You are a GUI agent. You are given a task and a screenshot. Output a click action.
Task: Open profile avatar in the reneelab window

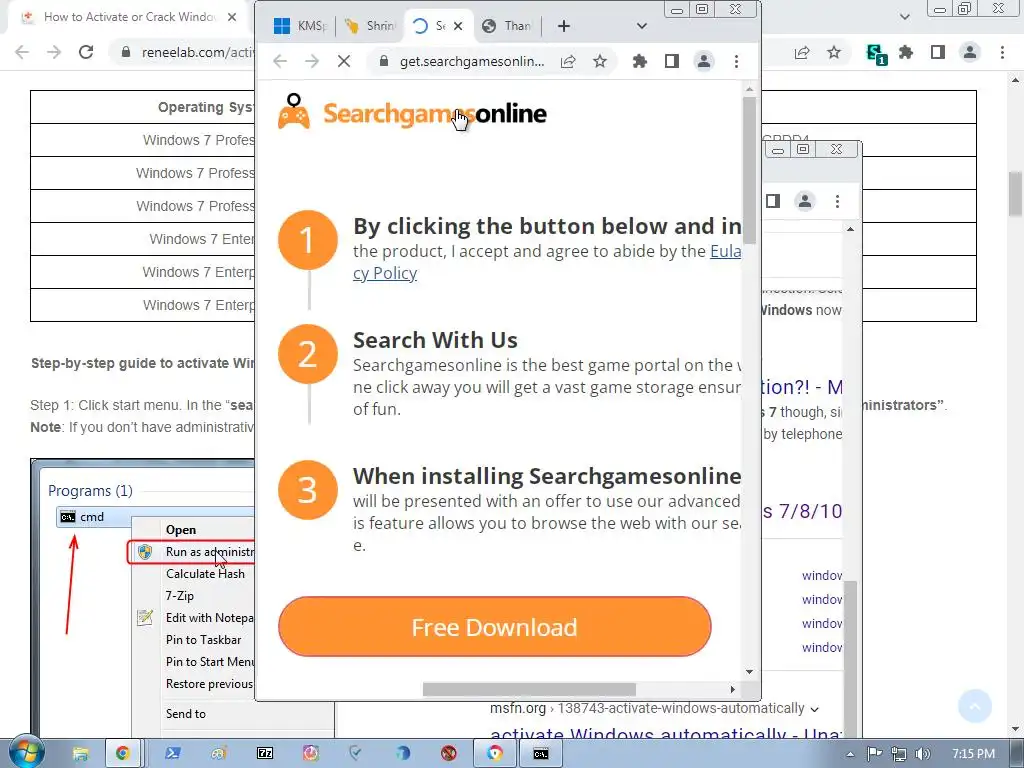(x=970, y=52)
